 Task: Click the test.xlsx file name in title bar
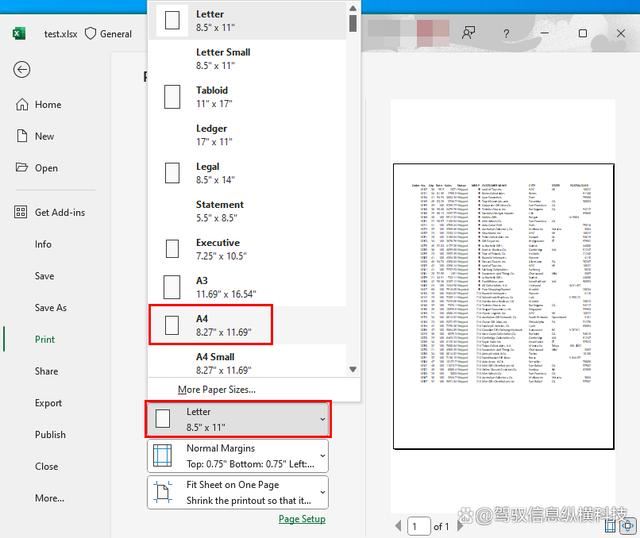point(60,34)
